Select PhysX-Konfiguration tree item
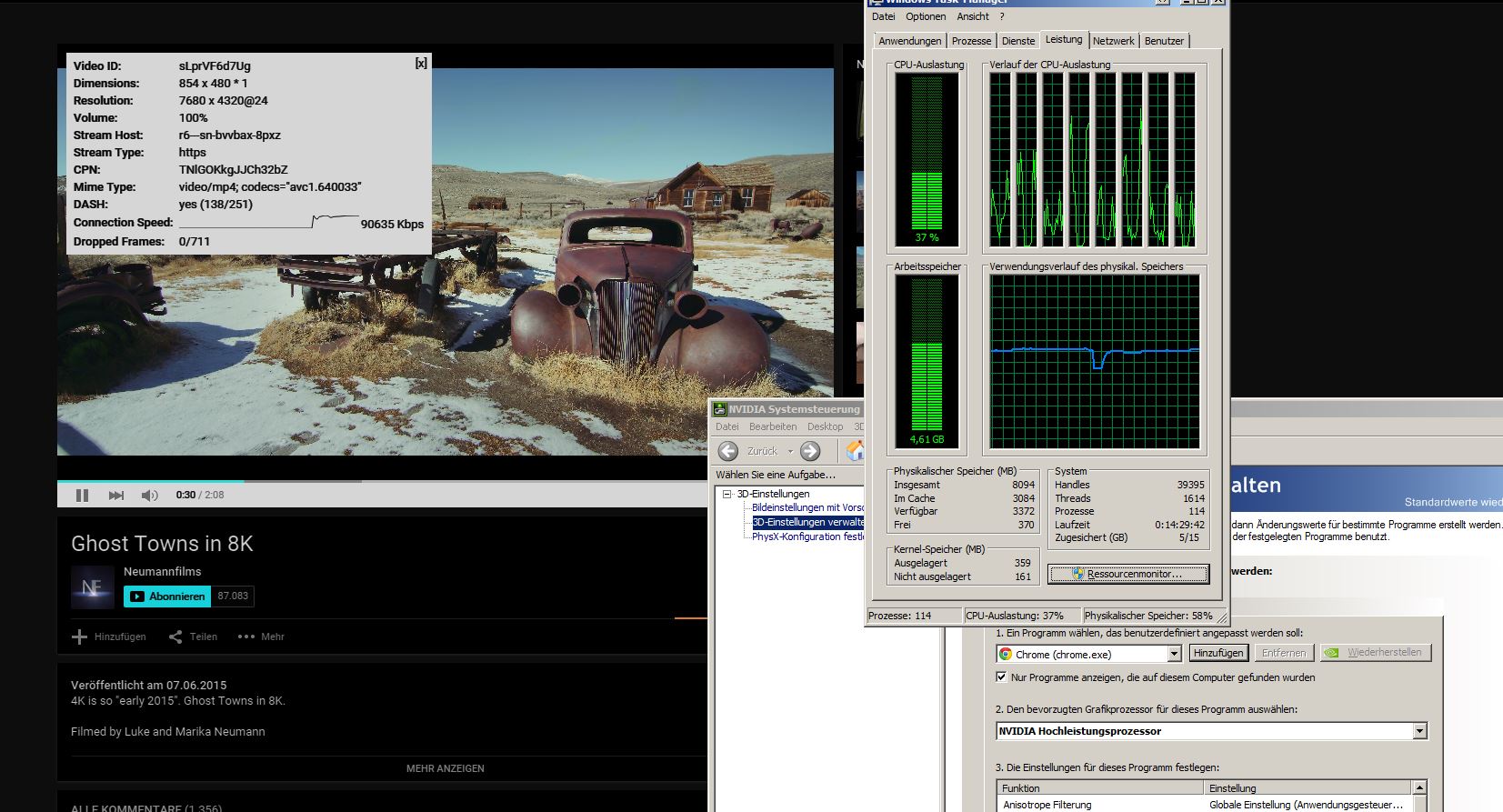Screen dimensions: 1503x812 click(807, 536)
